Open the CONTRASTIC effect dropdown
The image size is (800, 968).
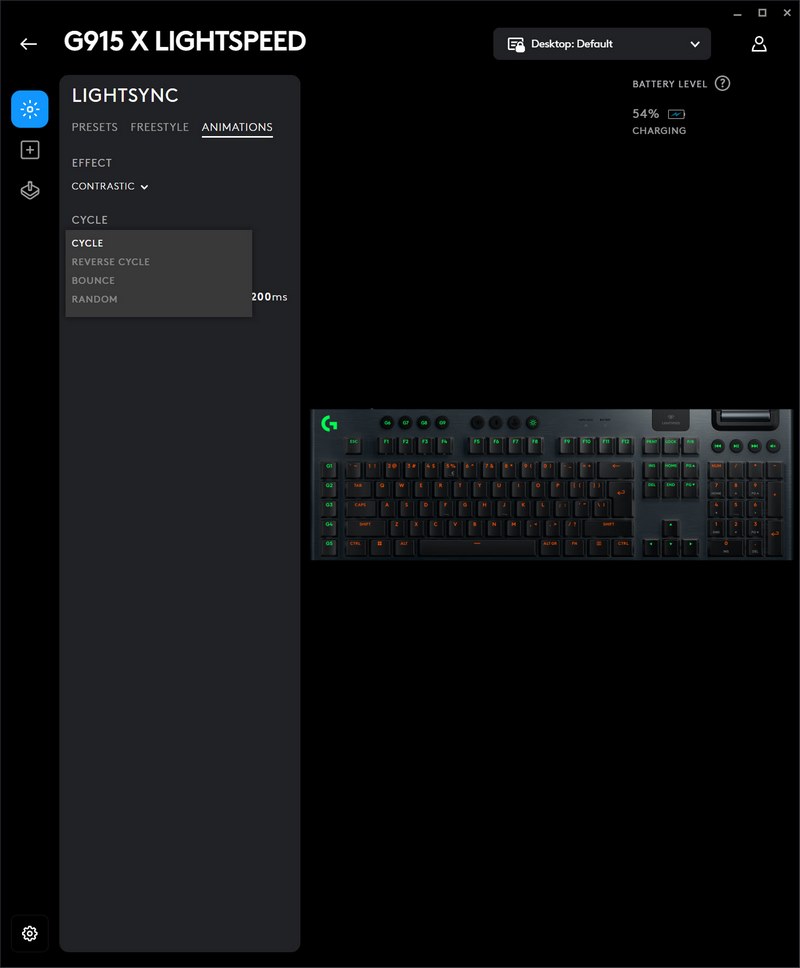(x=110, y=187)
